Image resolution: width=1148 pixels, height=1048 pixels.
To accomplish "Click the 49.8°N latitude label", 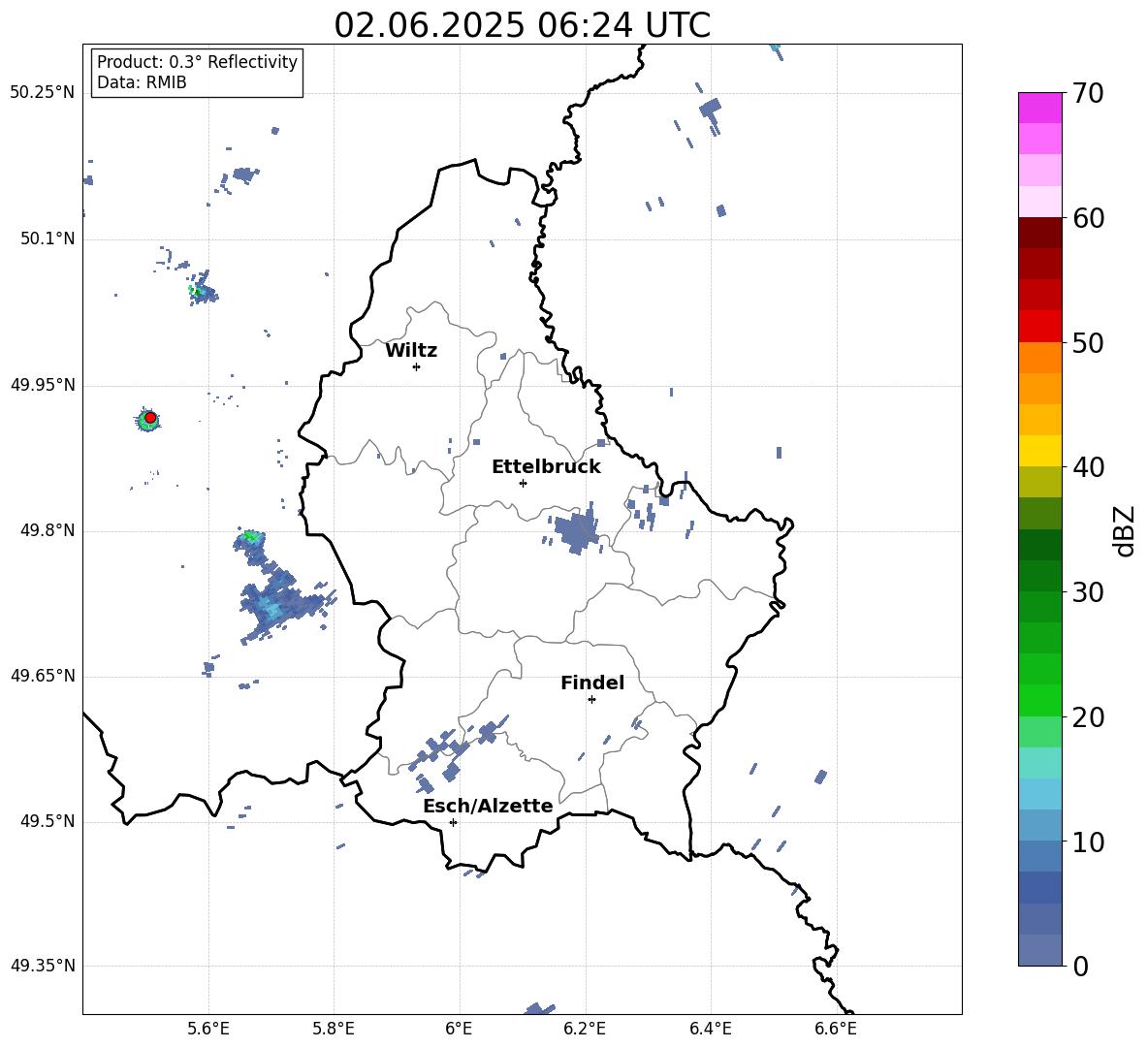I will tap(48, 530).
